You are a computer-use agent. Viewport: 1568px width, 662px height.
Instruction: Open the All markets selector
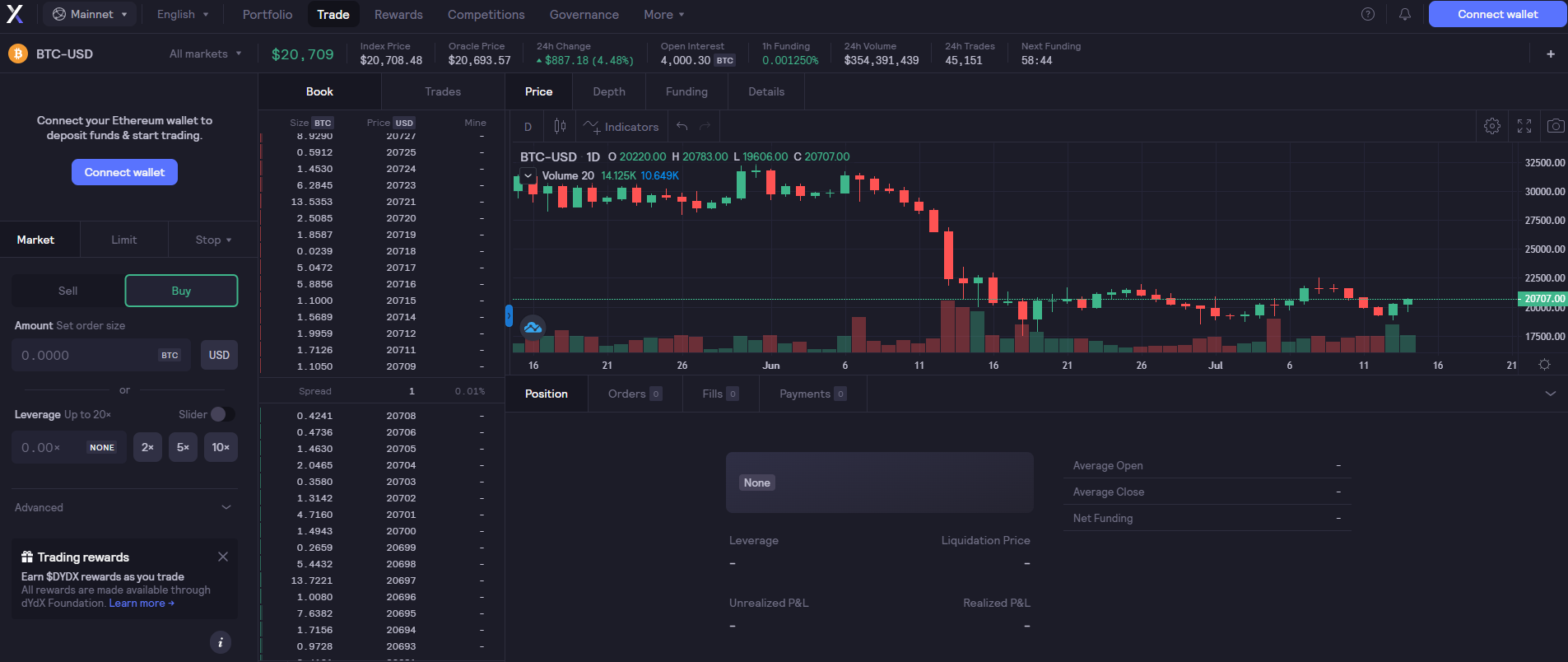pyautogui.click(x=206, y=54)
